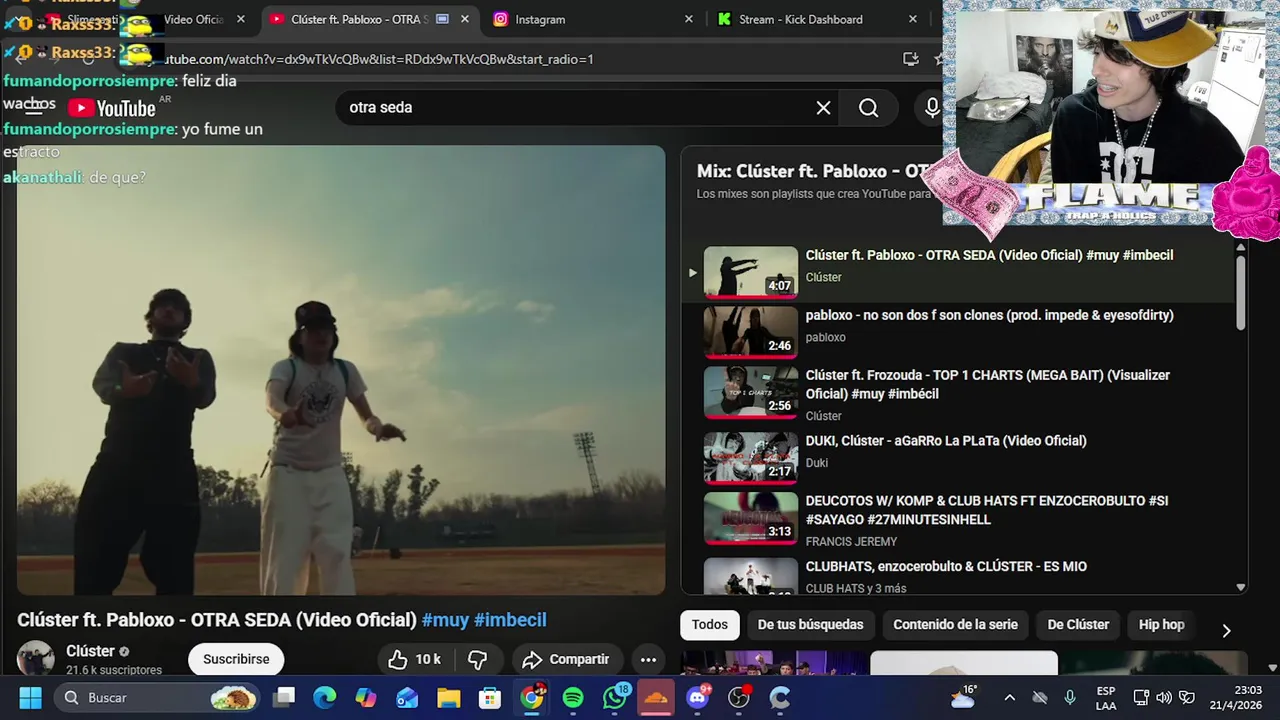
Task: Open WhatsApp from the taskbar
Action: point(615,697)
